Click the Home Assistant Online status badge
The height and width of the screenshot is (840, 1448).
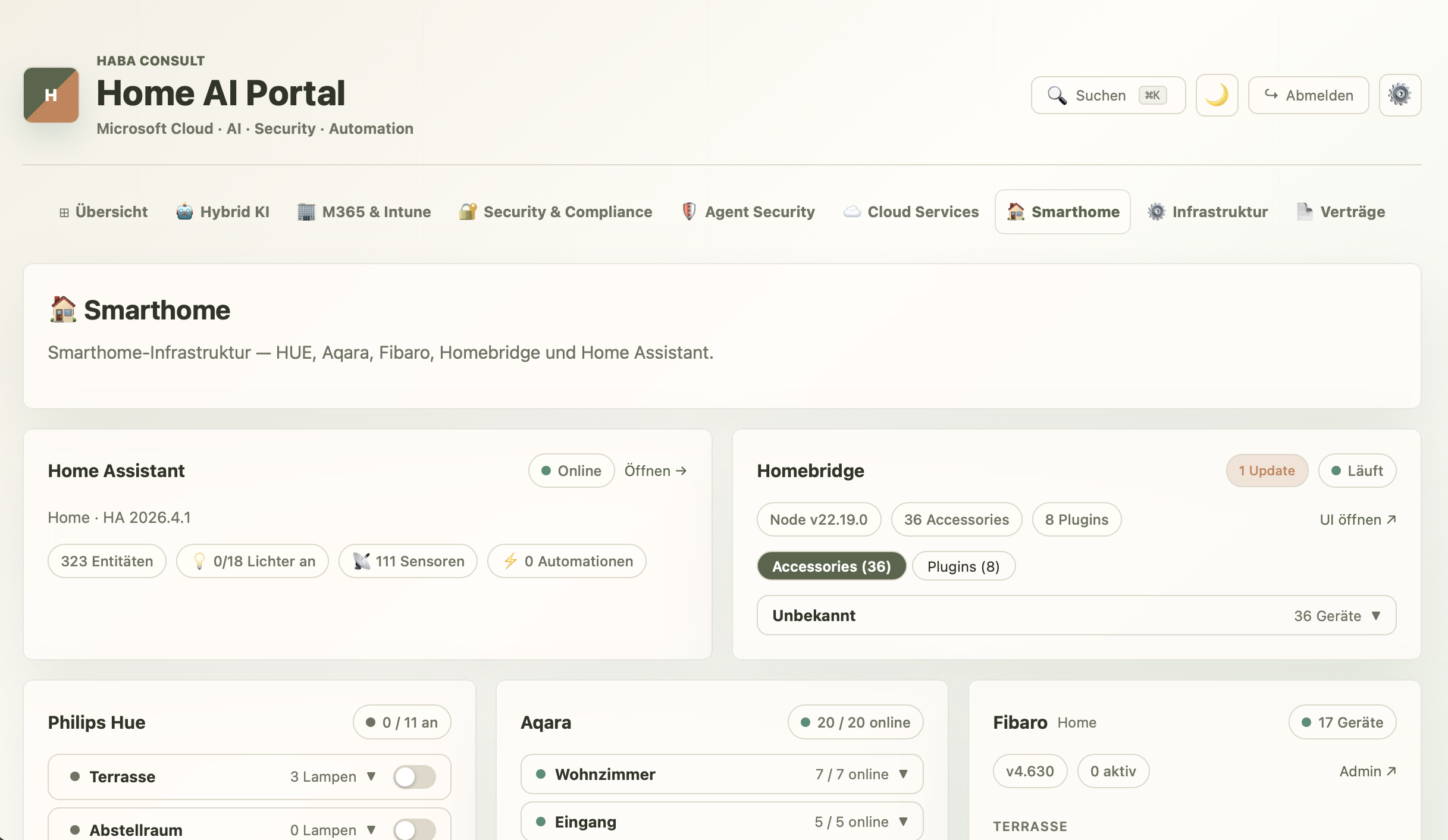tap(572, 471)
